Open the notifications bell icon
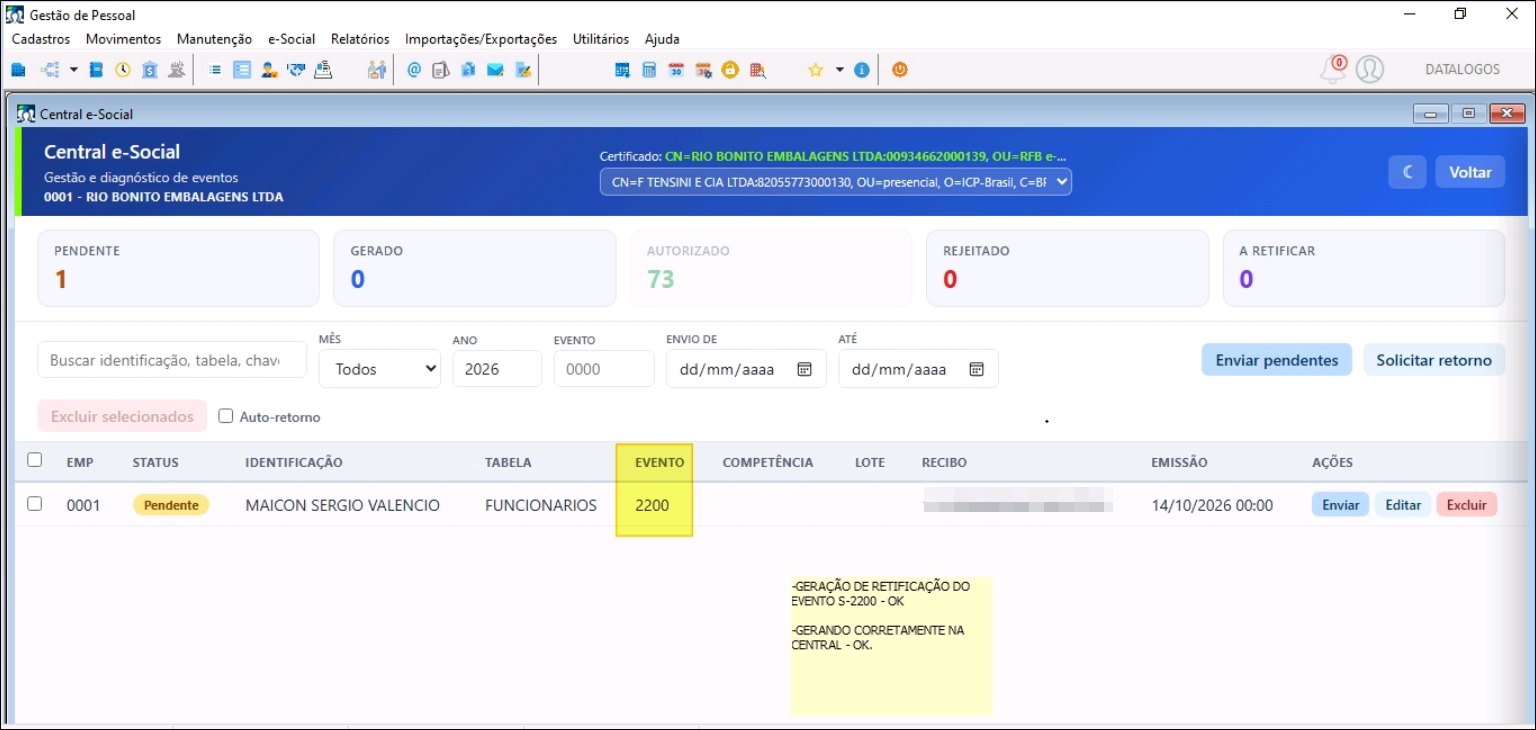 point(1333,70)
